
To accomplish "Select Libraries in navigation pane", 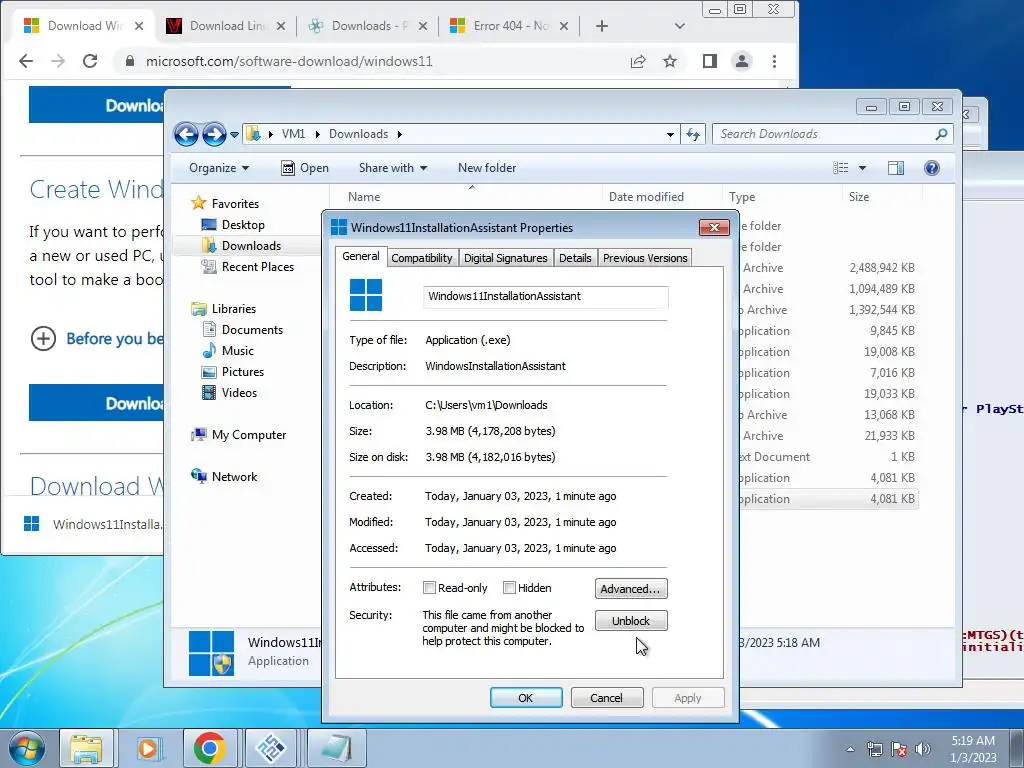I will click(233, 309).
